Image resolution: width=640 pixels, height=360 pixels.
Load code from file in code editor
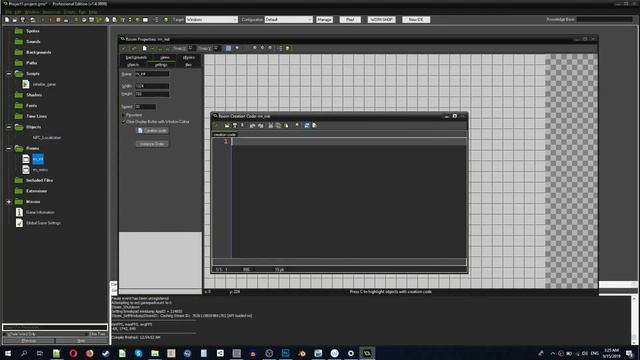227,125
